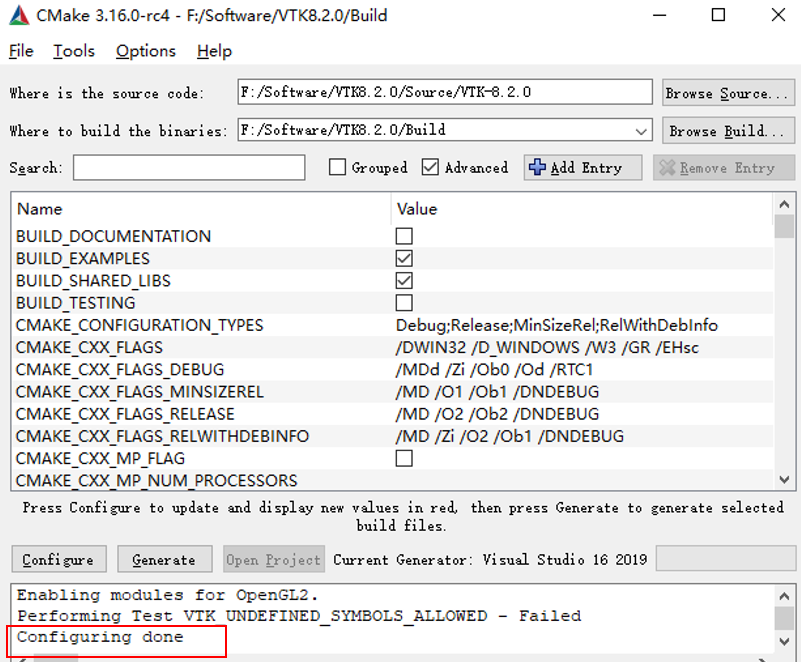Open the Options menu
The image size is (801, 662).
[x=146, y=51]
